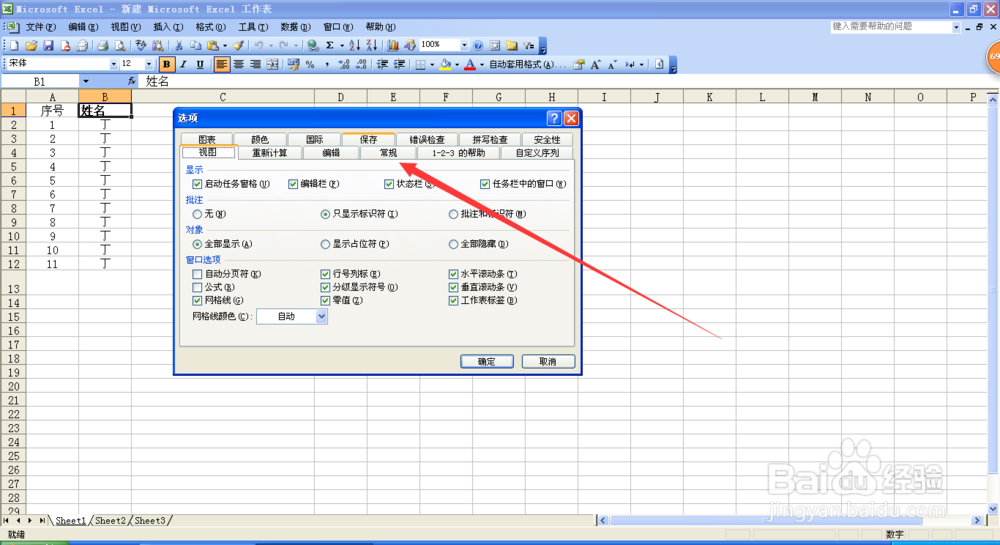The height and width of the screenshot is (545, 1000).
Task: Run spell check via the ABC checkmark icon
Action: 140,45
